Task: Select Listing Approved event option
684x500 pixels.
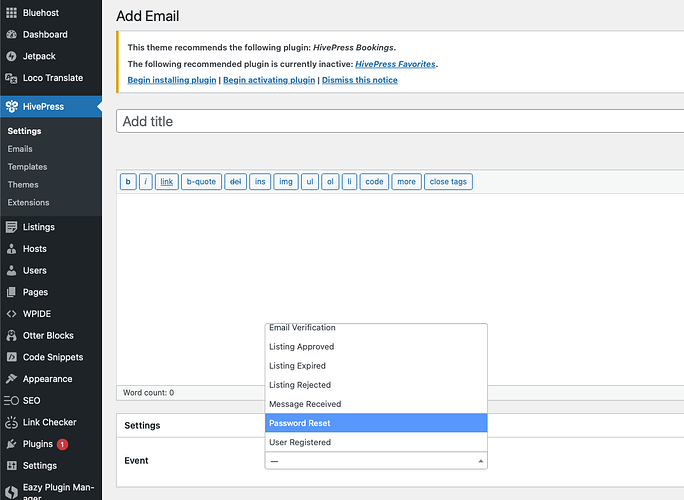Action: (376, 346)
